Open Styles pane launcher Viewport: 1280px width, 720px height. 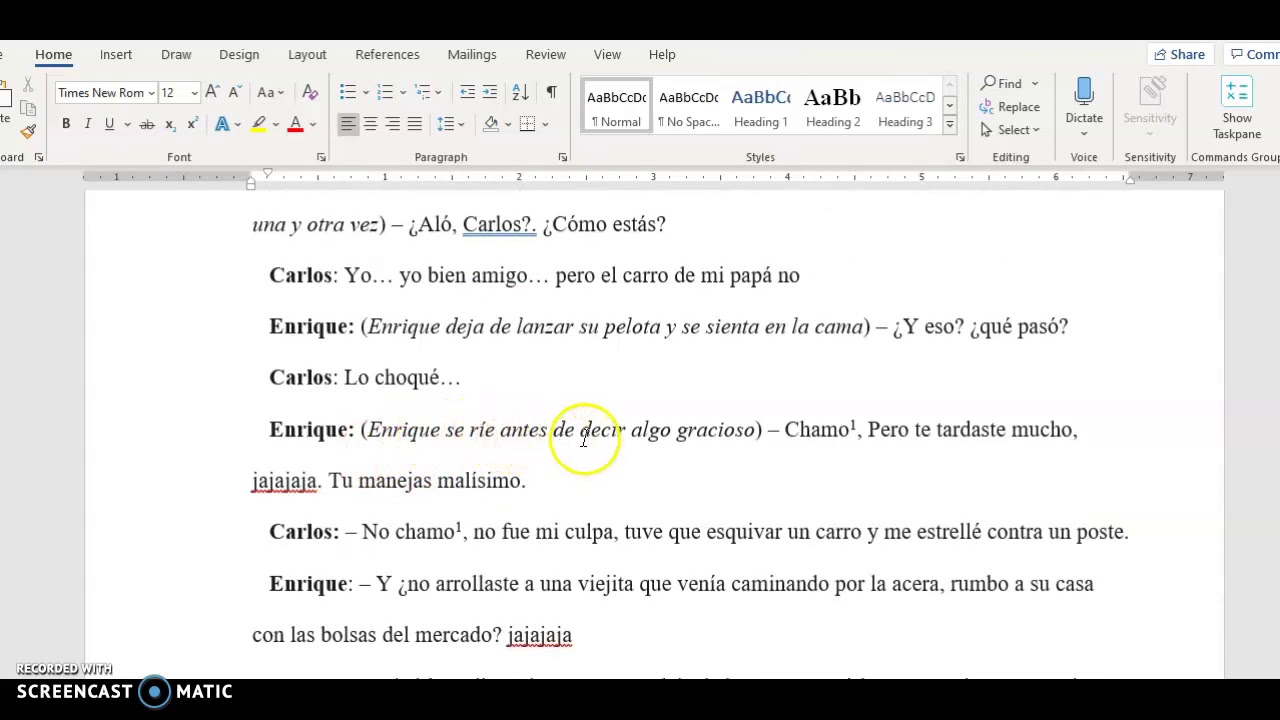960,158
